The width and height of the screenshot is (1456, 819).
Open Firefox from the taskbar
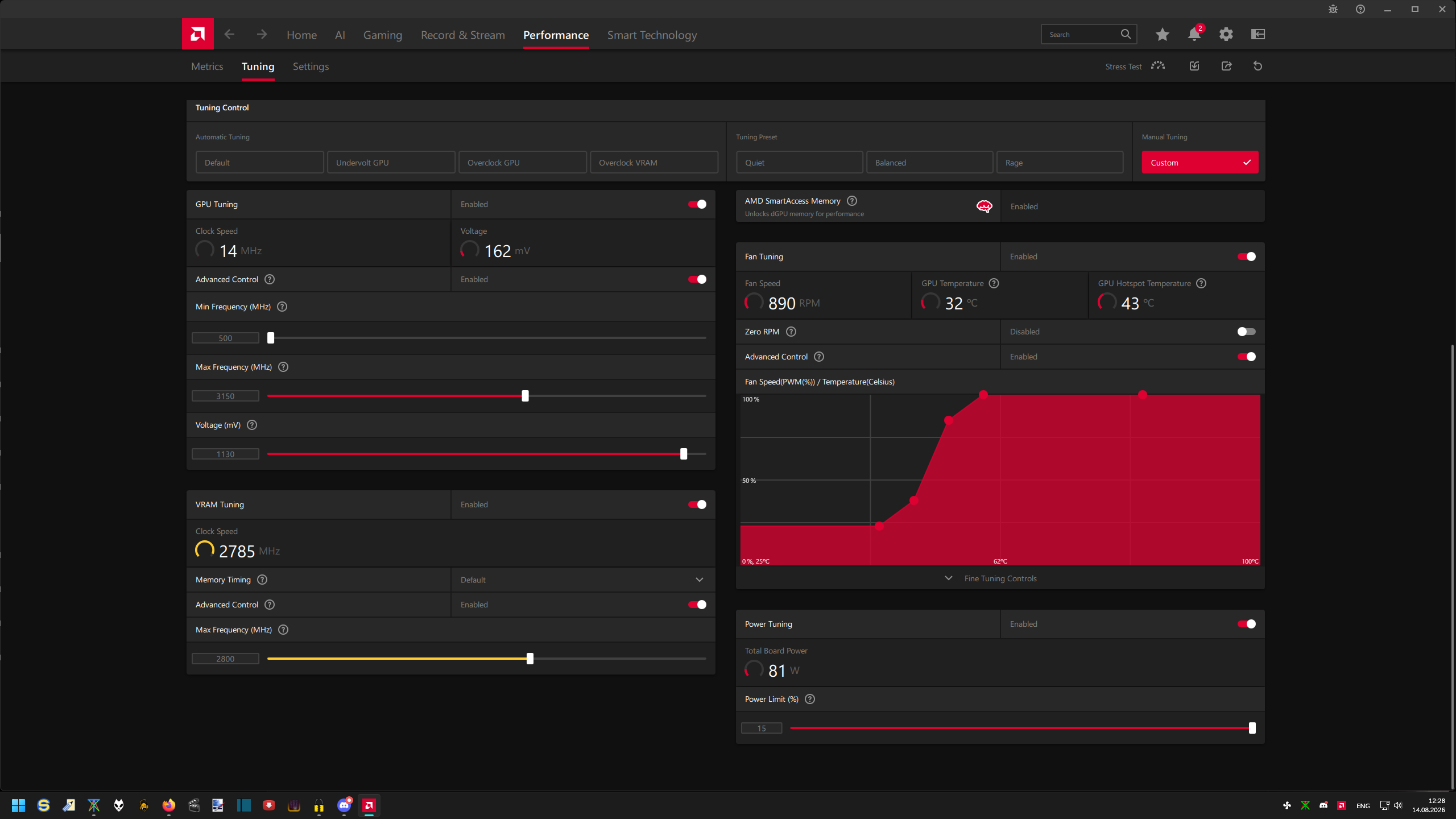169,805
